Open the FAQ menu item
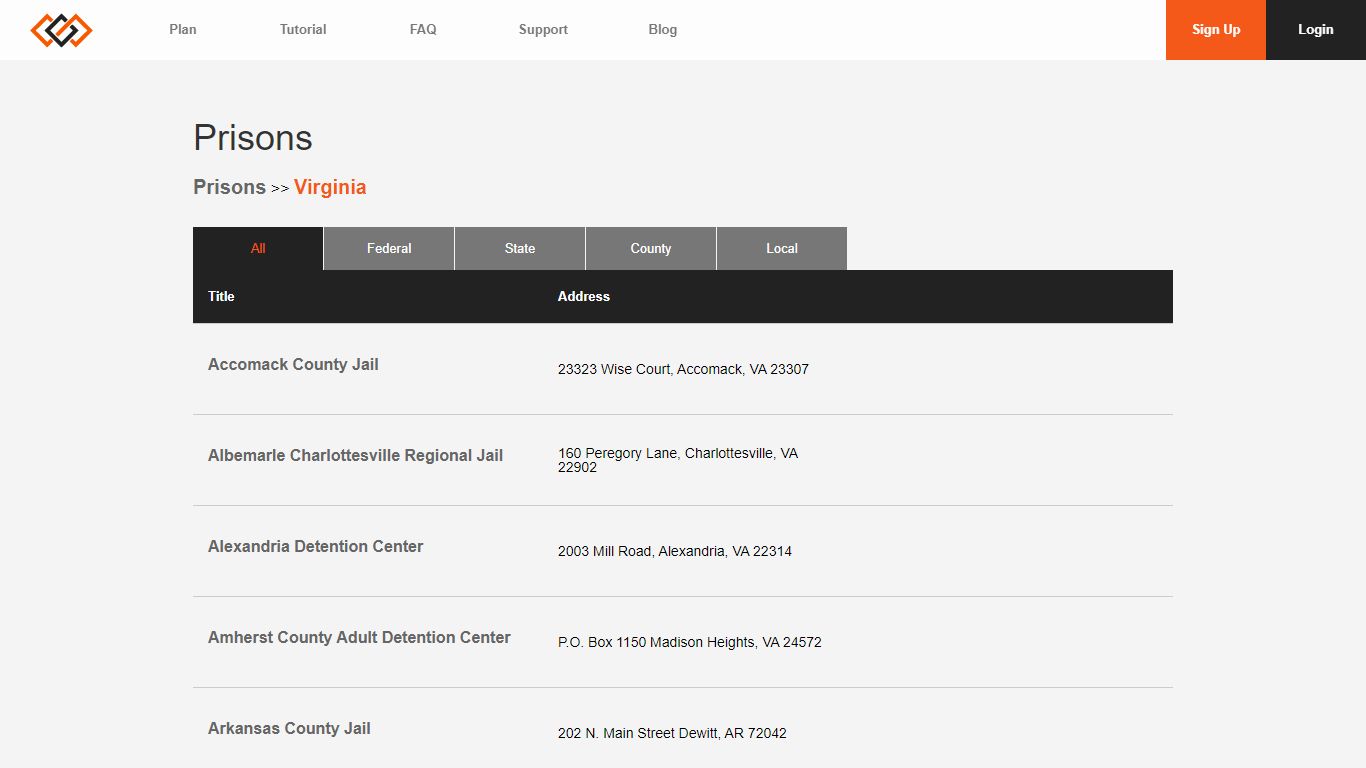The image size is (1366, 768). click(x=423, y=30)
